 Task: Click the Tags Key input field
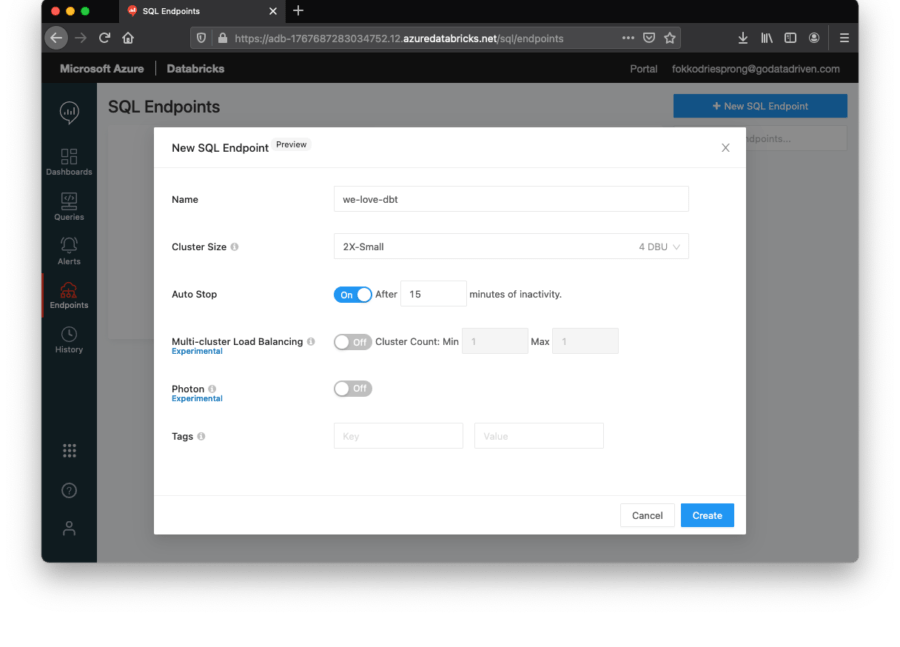[398, 436]
